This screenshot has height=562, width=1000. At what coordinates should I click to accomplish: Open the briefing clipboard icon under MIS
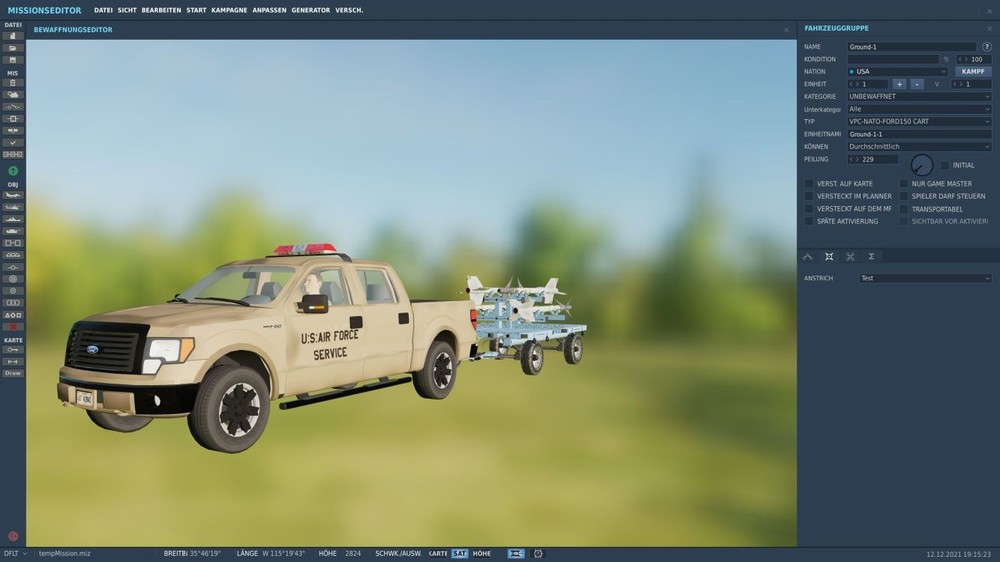[13, 83]
